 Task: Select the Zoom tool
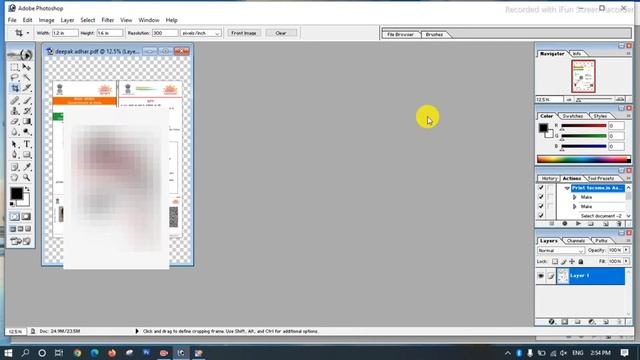coord(27,178)
